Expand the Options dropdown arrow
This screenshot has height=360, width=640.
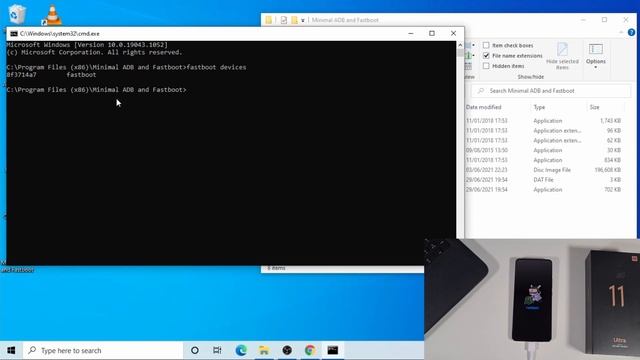tap(596, 67)
